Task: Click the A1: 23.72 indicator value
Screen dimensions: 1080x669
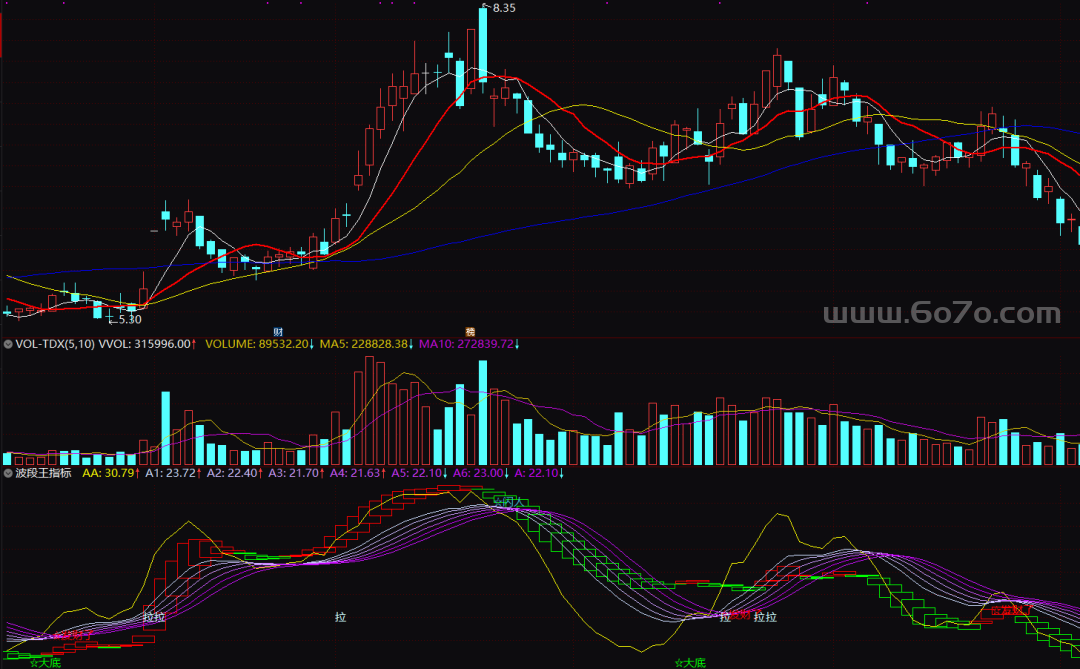Action: (173, 473)
